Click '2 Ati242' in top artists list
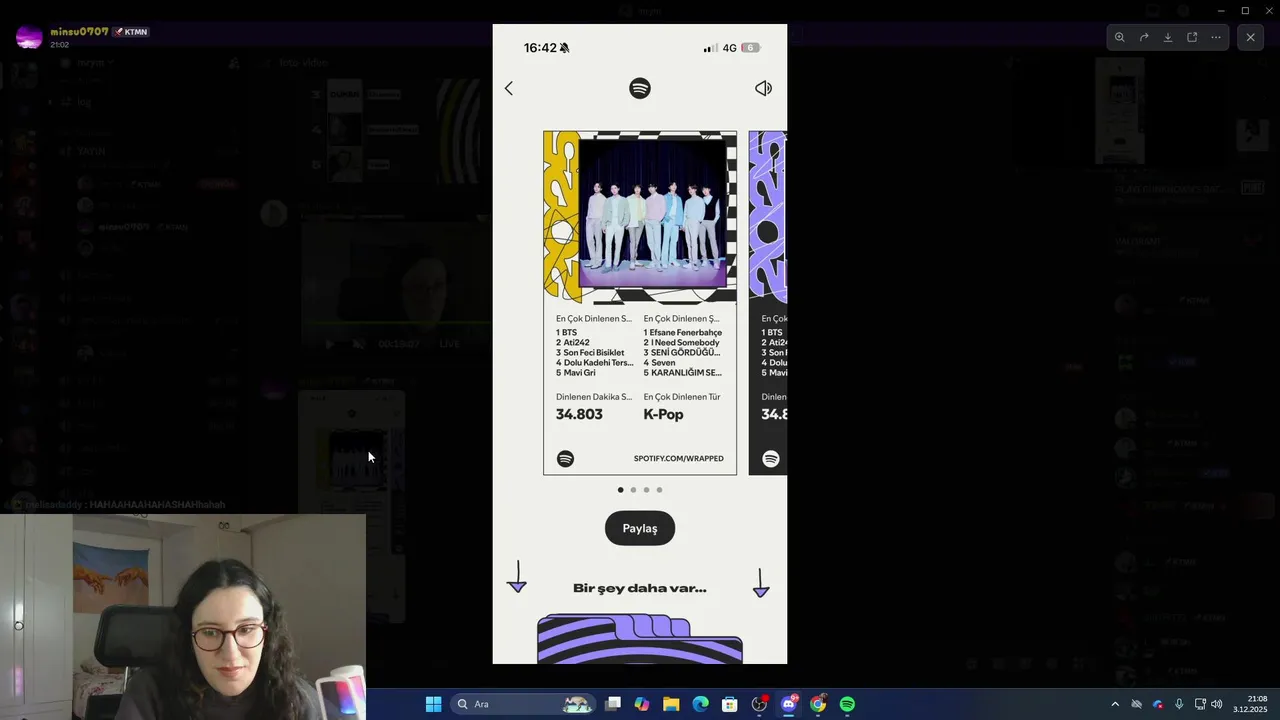The image size is (1280, 720). pos(573,343)
